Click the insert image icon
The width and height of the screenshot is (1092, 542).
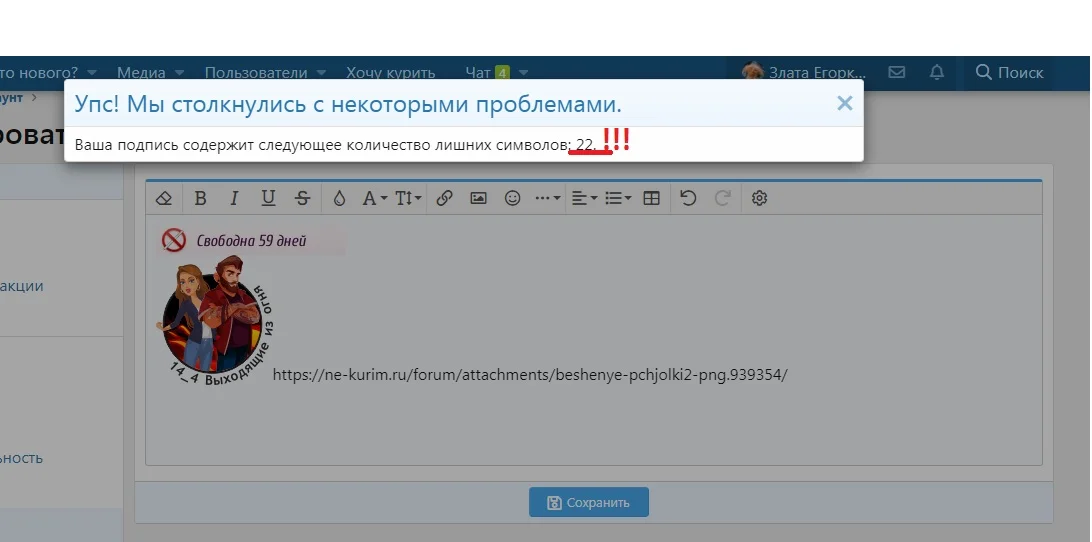tap(478, 199)
